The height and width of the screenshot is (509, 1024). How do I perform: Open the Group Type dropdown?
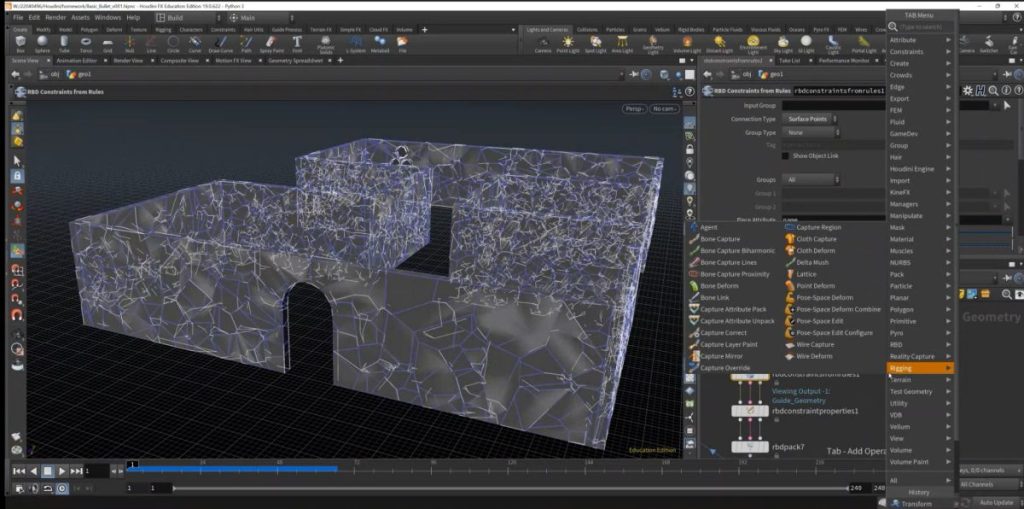point(811,132)
